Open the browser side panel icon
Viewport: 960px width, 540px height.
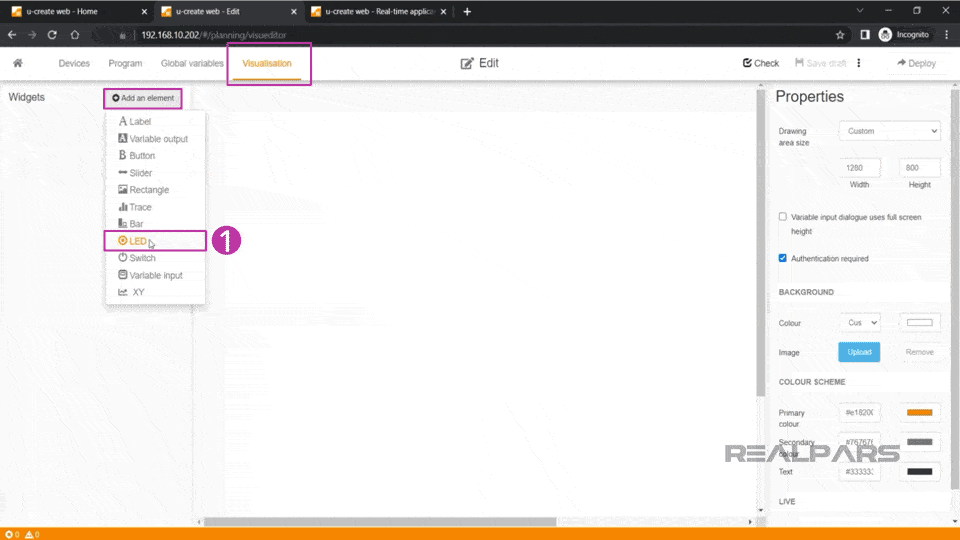point(864,35)
